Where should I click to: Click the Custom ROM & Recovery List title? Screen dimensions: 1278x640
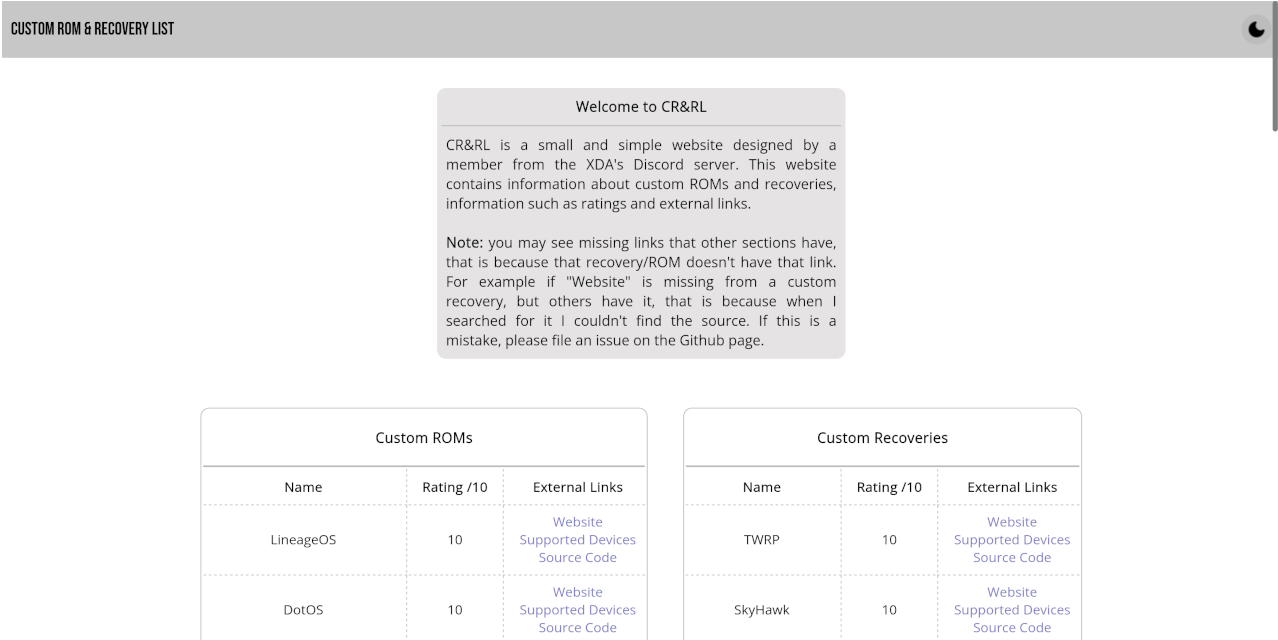pos(92,29)
